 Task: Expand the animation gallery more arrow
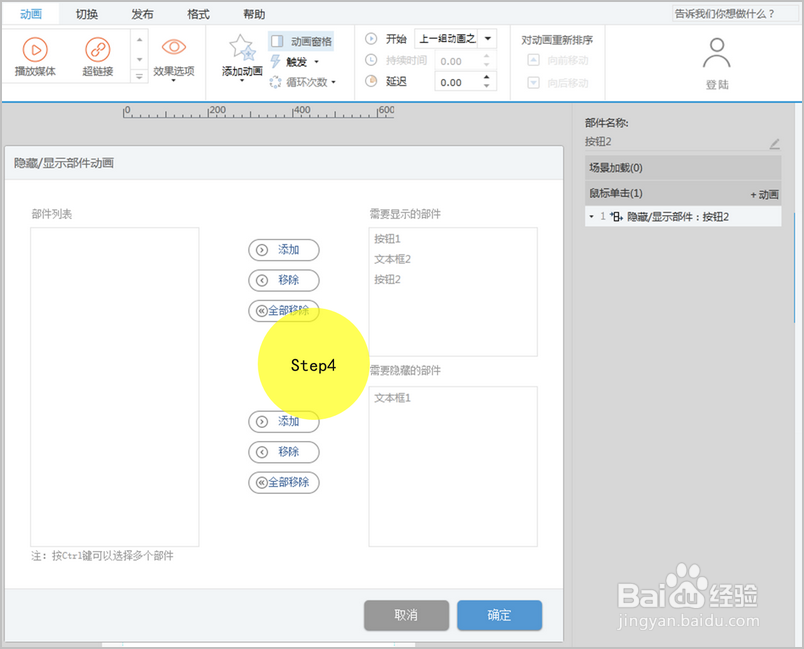click(x=139, y=76)
